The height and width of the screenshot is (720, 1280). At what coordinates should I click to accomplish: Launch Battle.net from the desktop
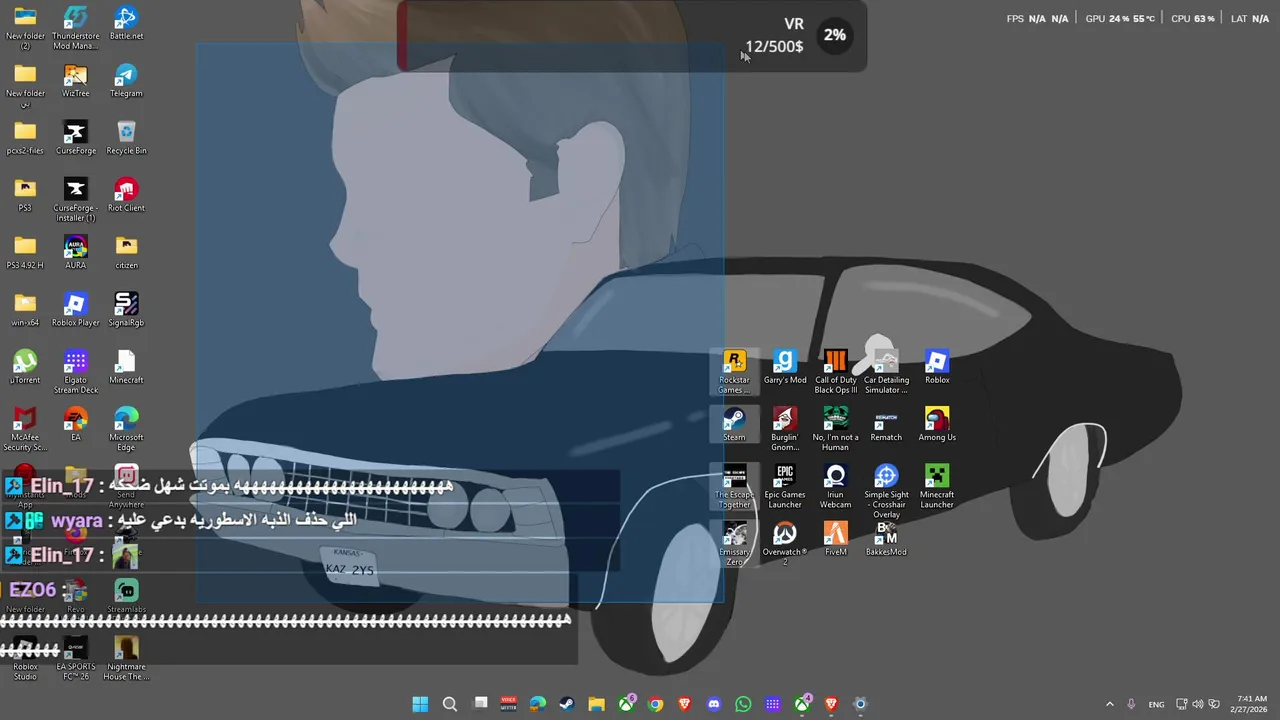[126, 23]
